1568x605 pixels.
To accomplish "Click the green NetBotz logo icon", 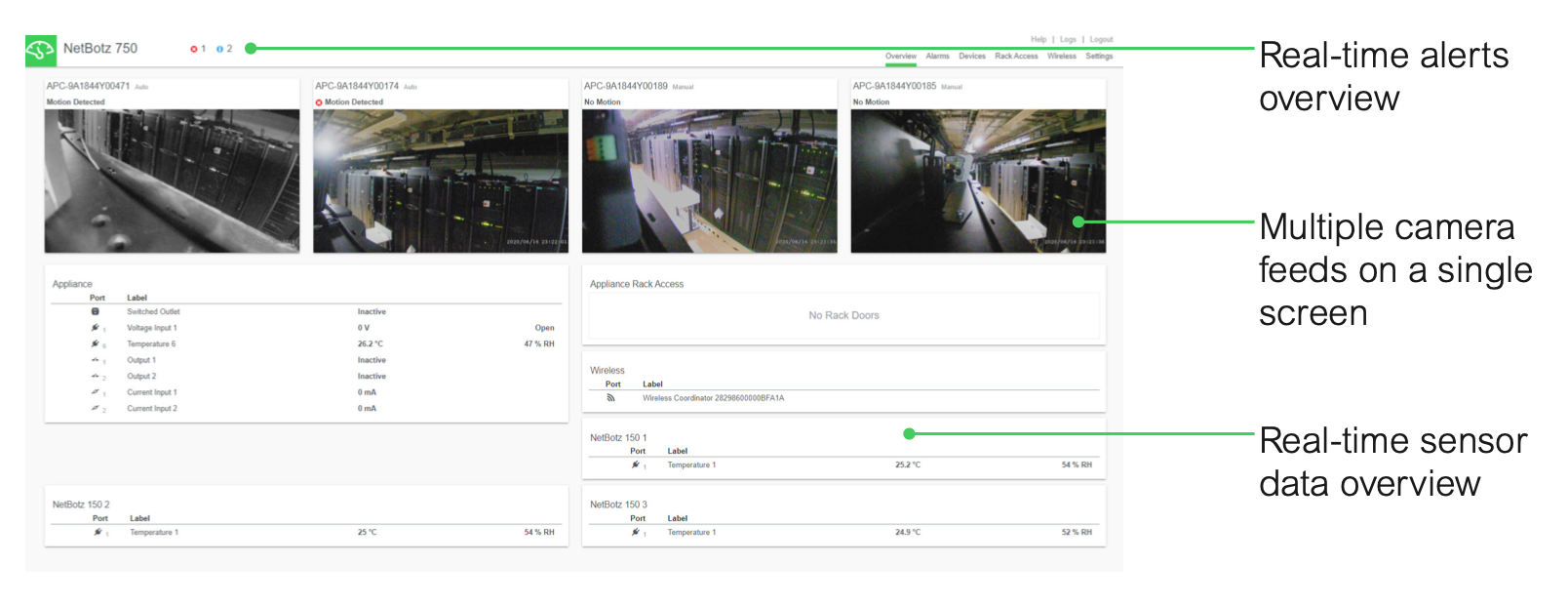I will click(41, 51).
